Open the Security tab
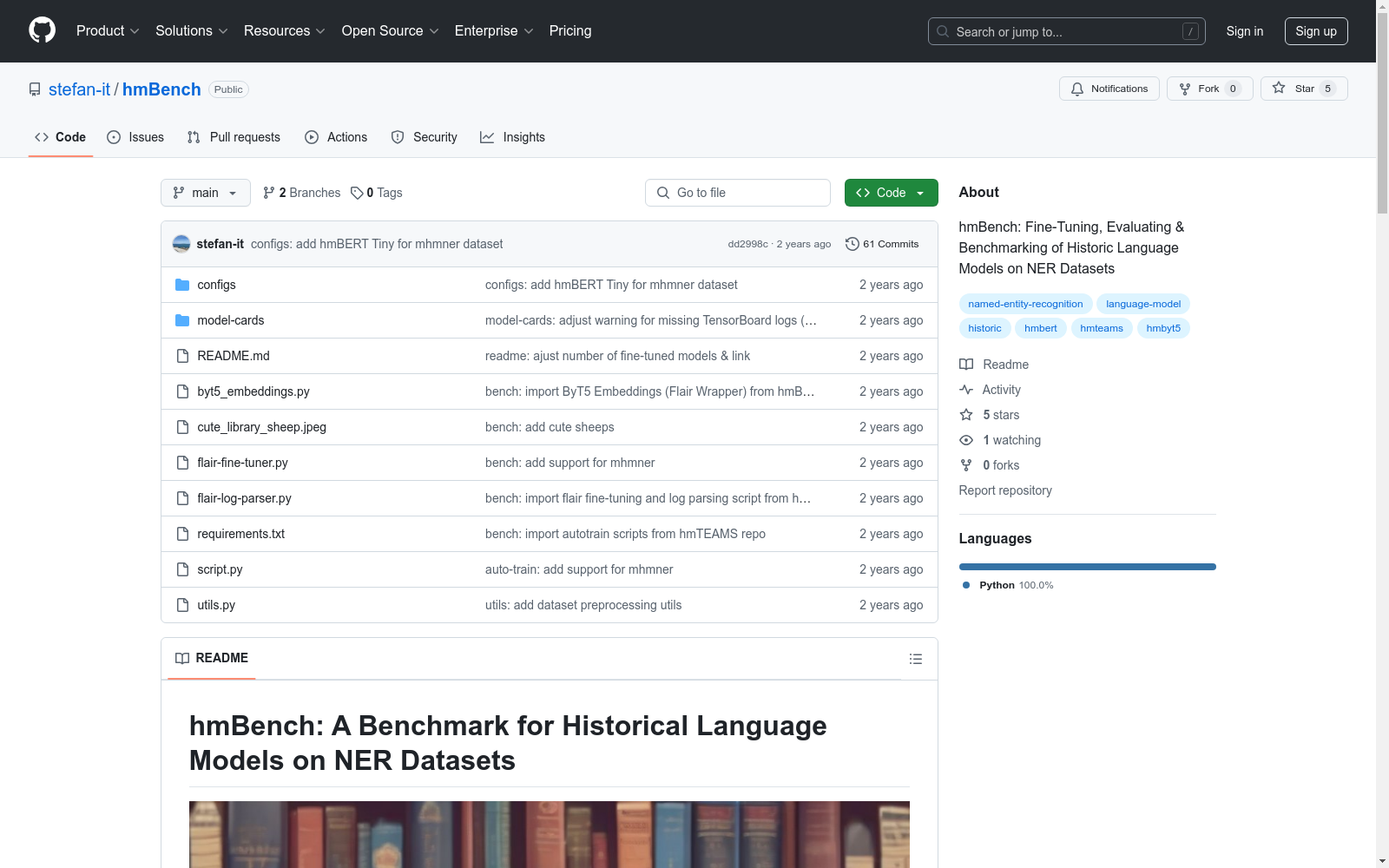The height and width of the screenshot is (868, 1389). 424,137
